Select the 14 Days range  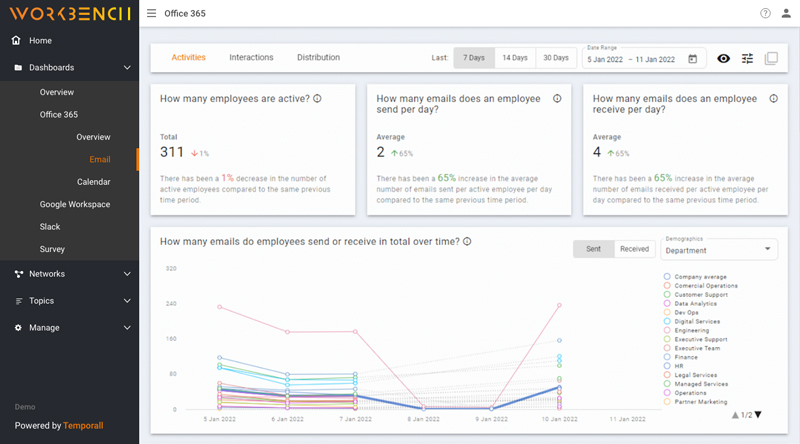[515, 58]
